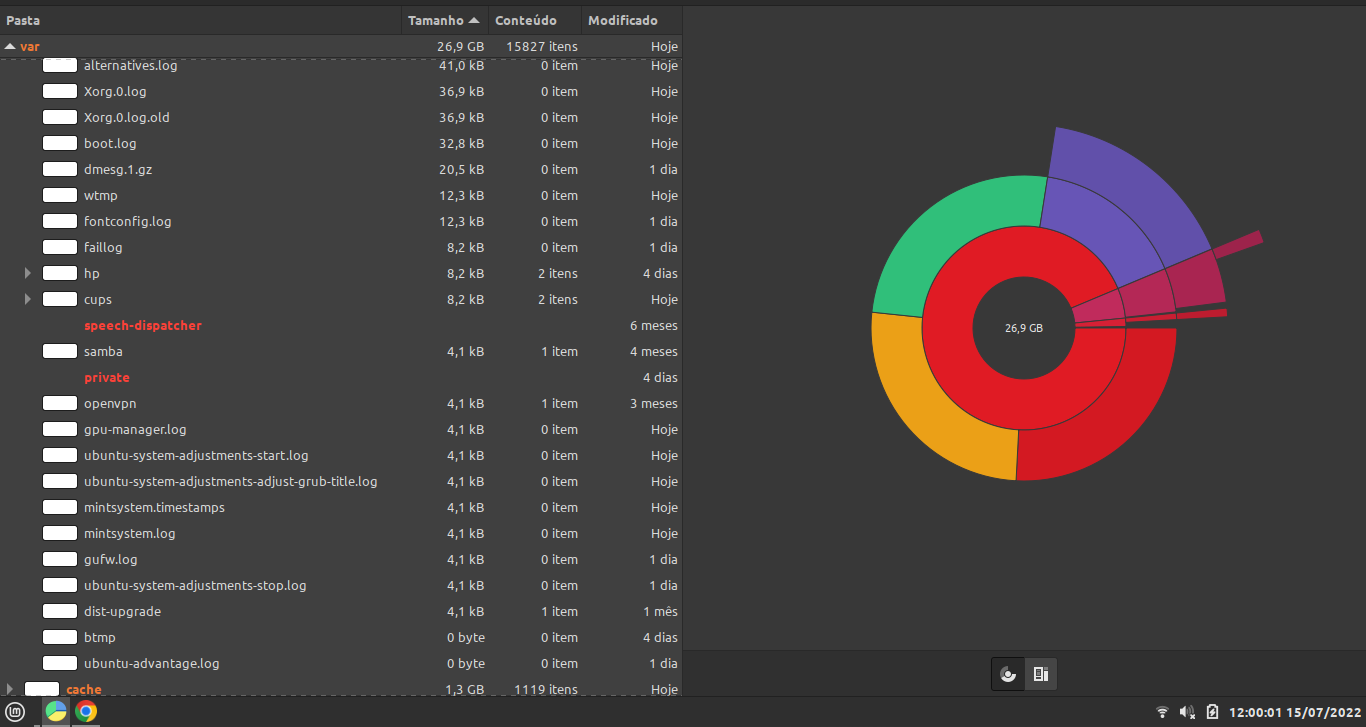The image size is (1366, 727).
Task: Select the boot.log row
Action: coord(110,143)
